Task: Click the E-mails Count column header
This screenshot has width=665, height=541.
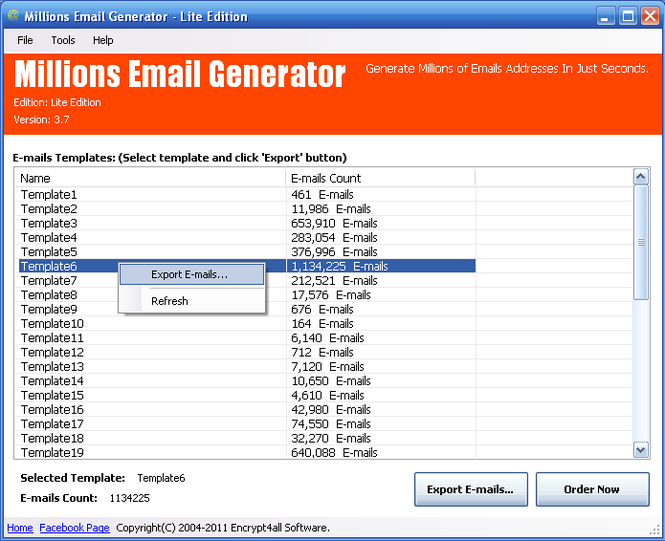Action: point(380,178)
